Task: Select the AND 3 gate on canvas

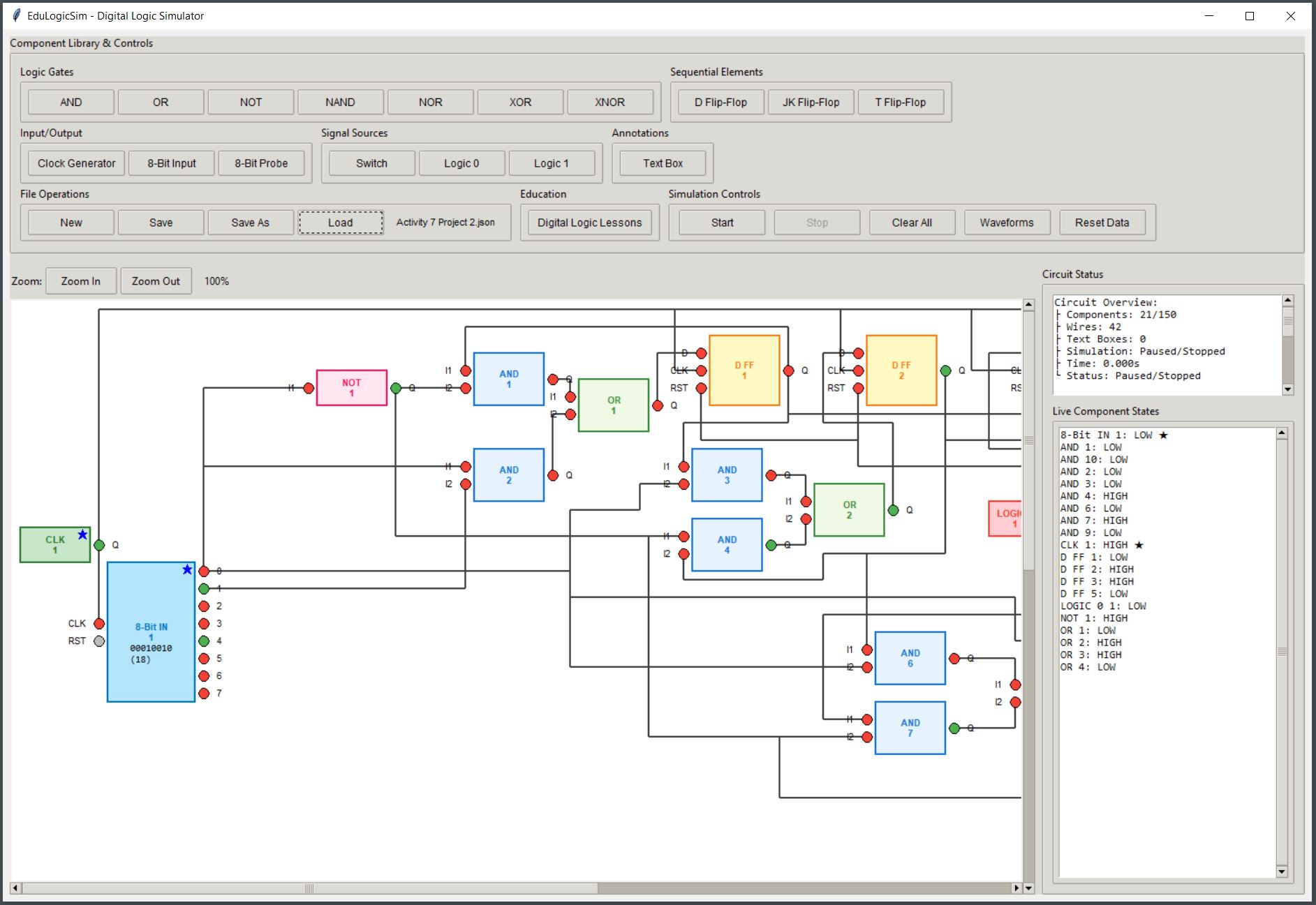Action: click(727, 475)
